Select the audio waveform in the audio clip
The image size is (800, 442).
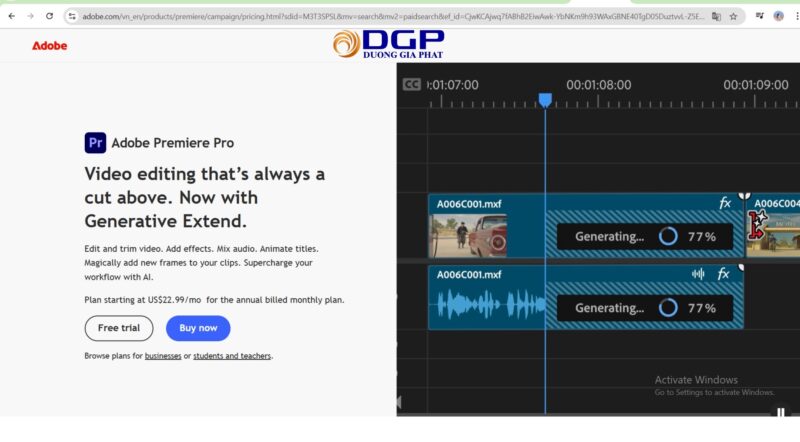(x=490, y=304)
